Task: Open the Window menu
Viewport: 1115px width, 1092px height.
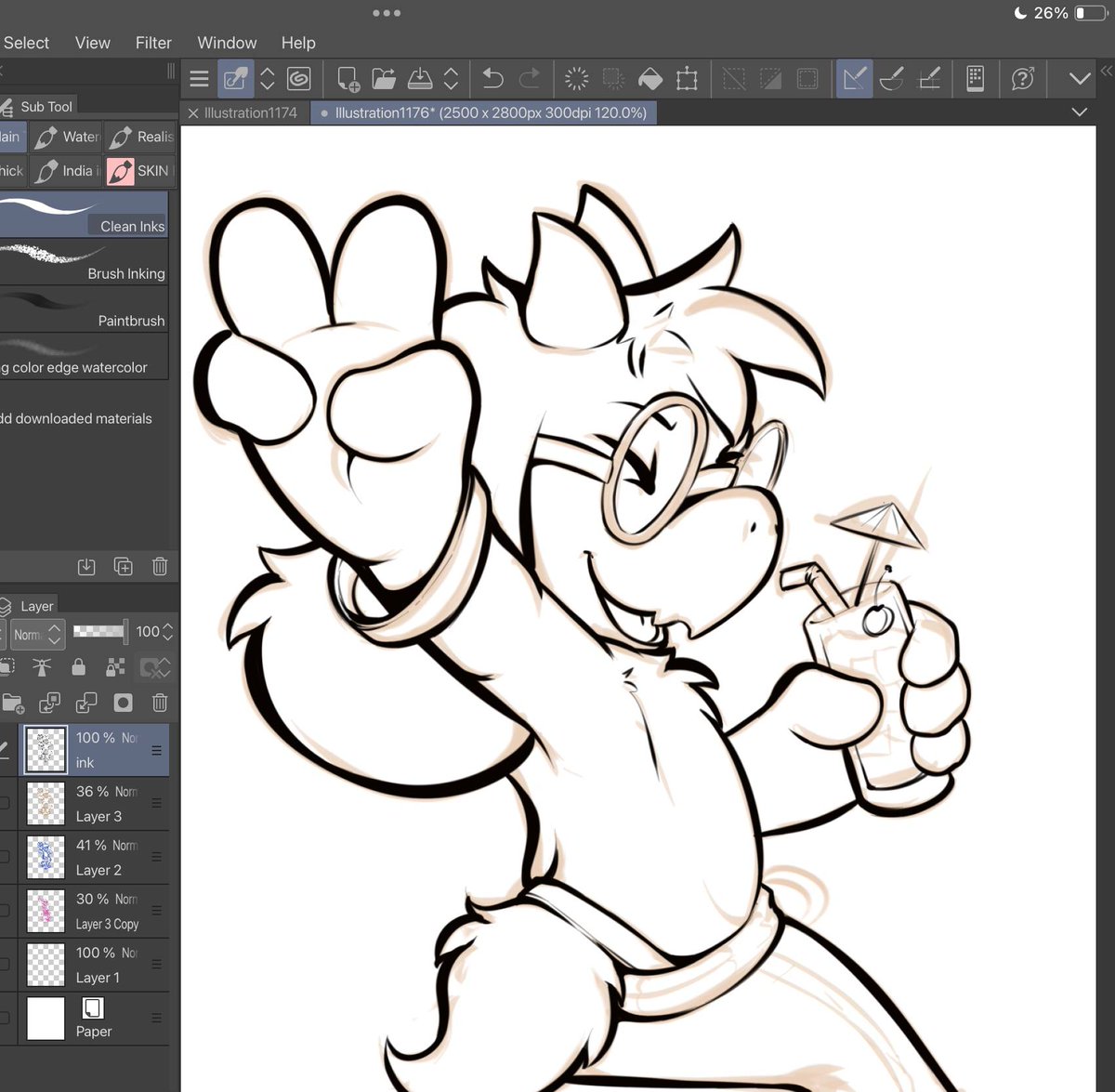Action: click(x=227, y=43)
